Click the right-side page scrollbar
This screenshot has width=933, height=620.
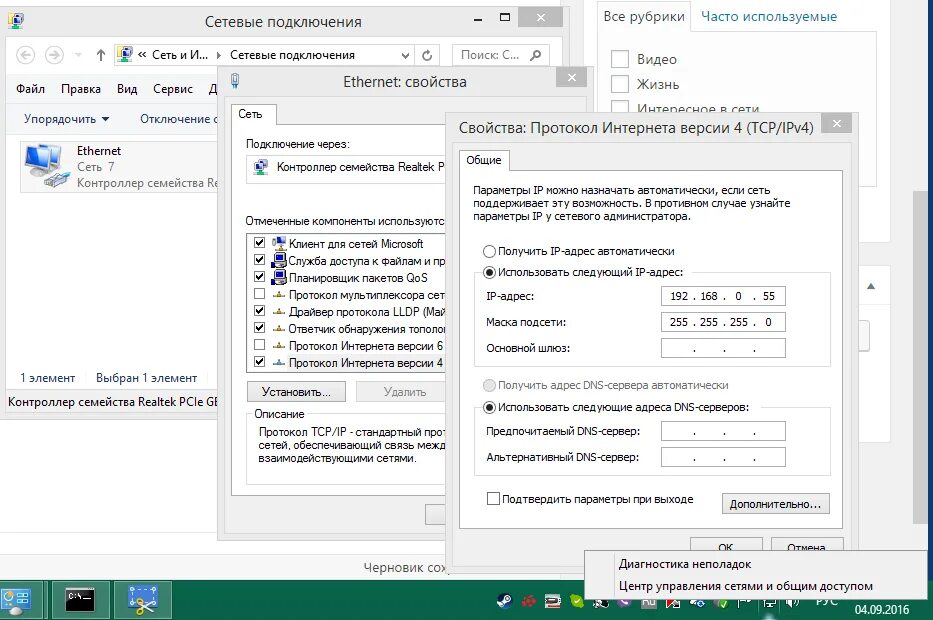(920, 357)
